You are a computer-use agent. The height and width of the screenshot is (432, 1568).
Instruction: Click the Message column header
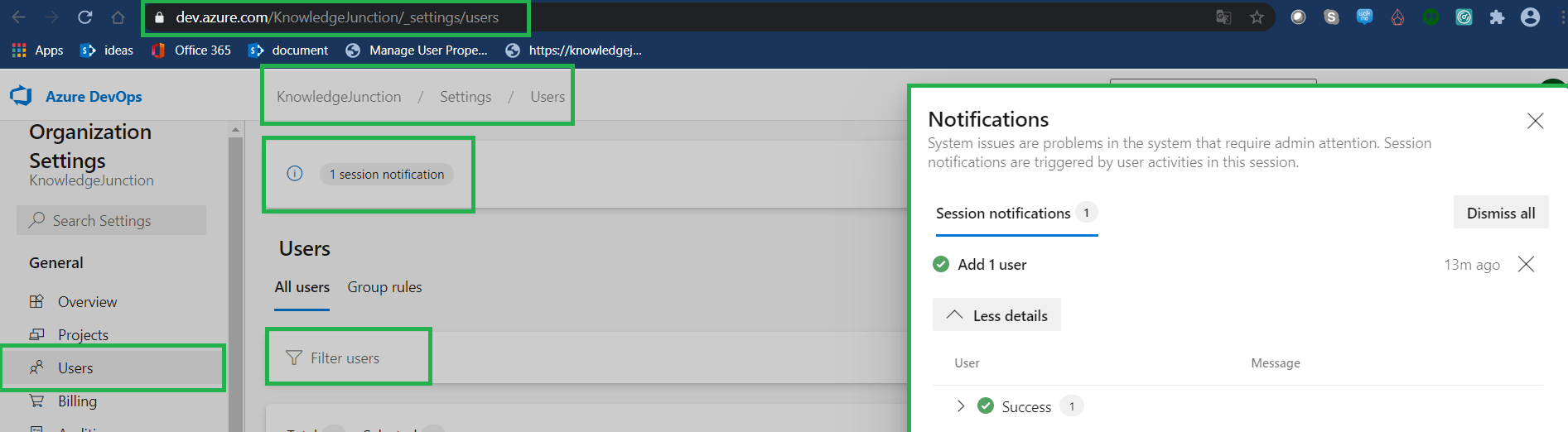click(x=1276, y=363)
